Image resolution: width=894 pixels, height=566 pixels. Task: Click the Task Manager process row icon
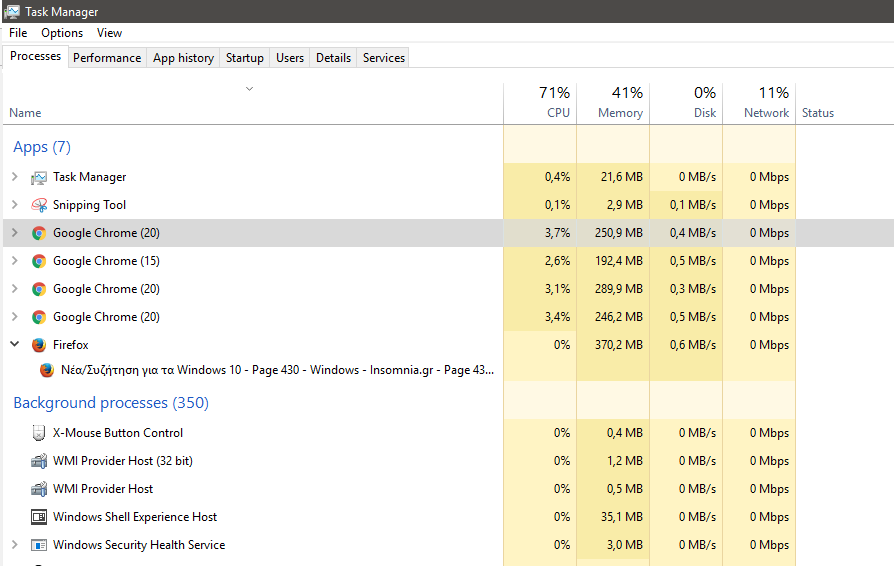(x=39, y=178)
